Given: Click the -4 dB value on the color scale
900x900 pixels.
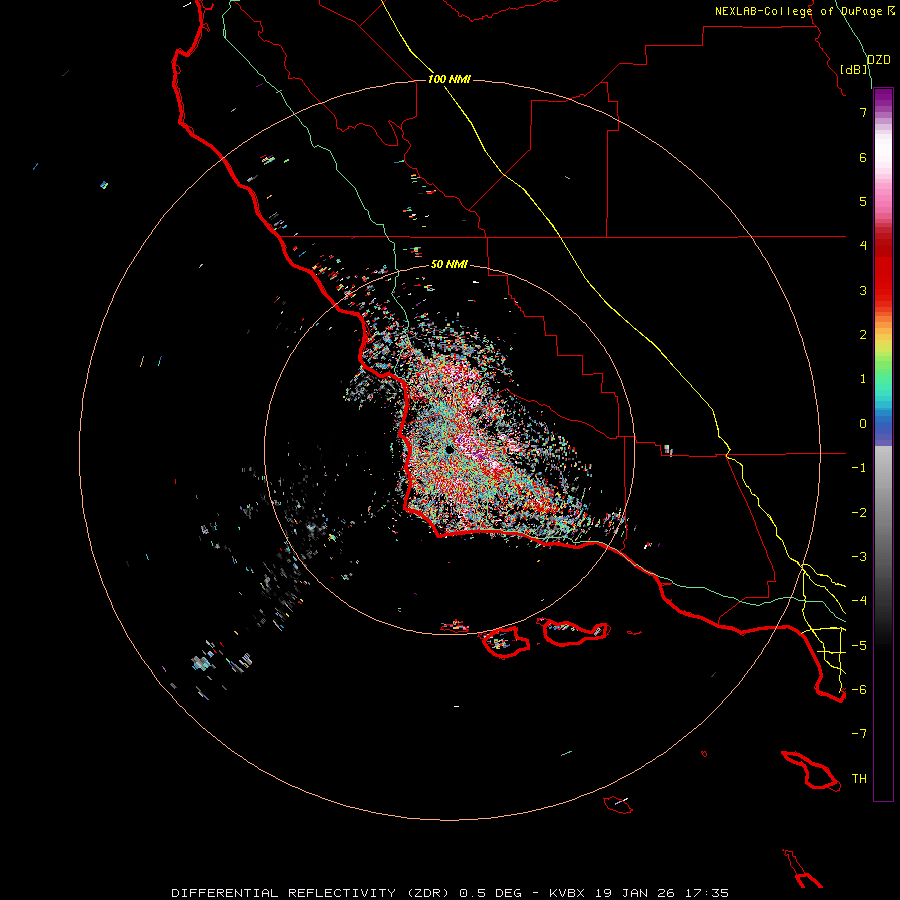Looking at the screenshot, I should [x=859, y=601].
